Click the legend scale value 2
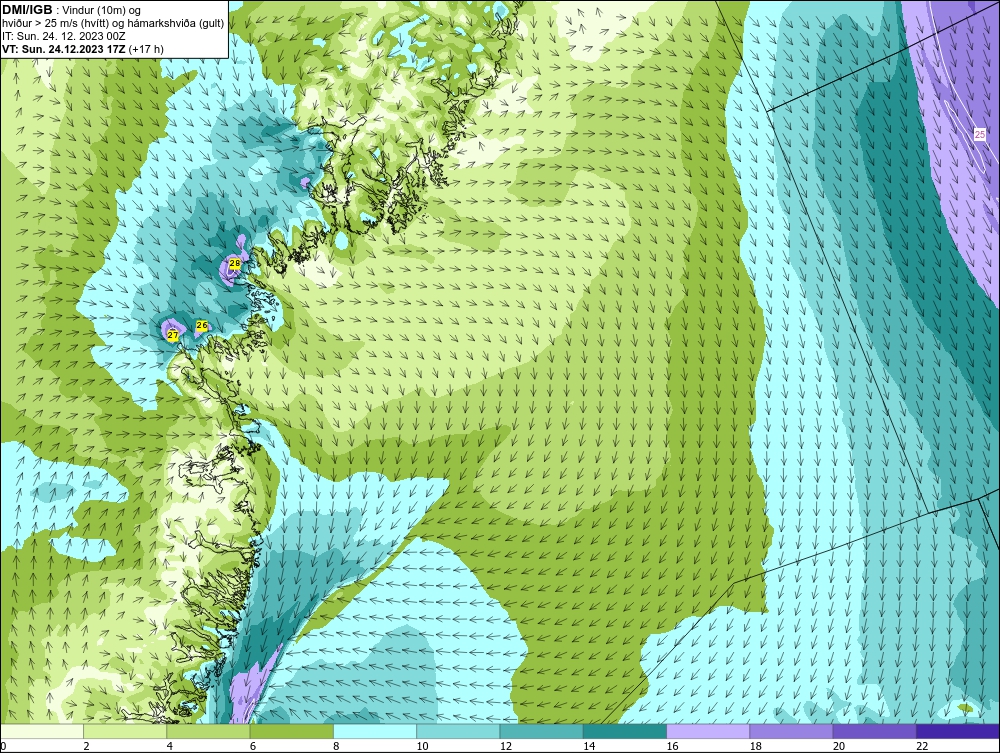1000x753 pixels. 86,747
